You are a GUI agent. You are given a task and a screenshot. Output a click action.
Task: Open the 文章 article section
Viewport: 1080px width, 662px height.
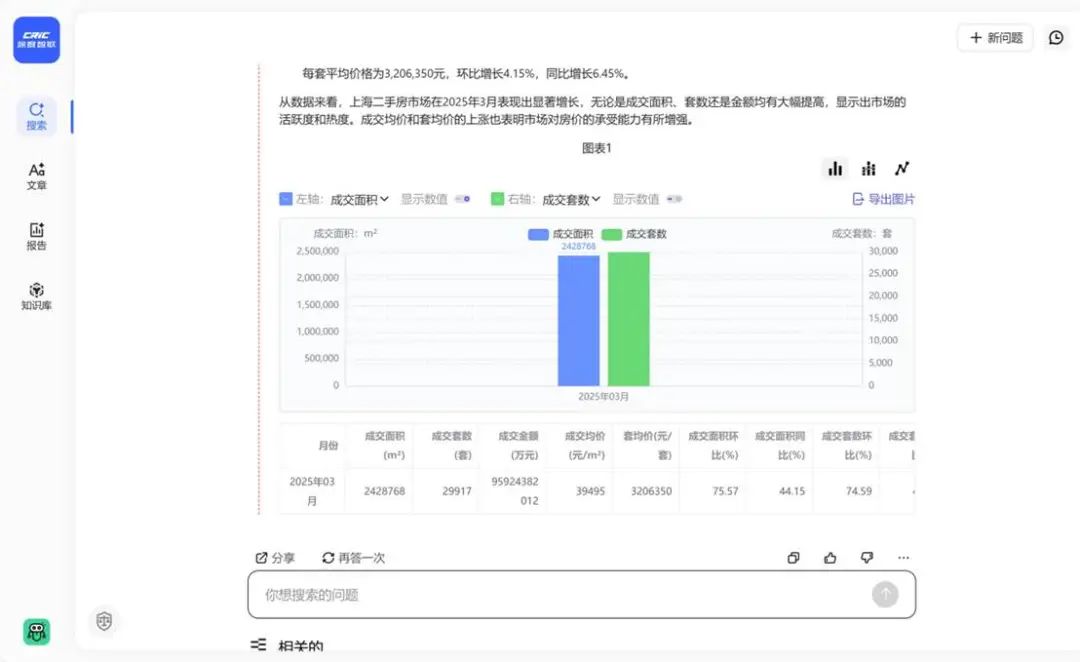coord(37,176)
